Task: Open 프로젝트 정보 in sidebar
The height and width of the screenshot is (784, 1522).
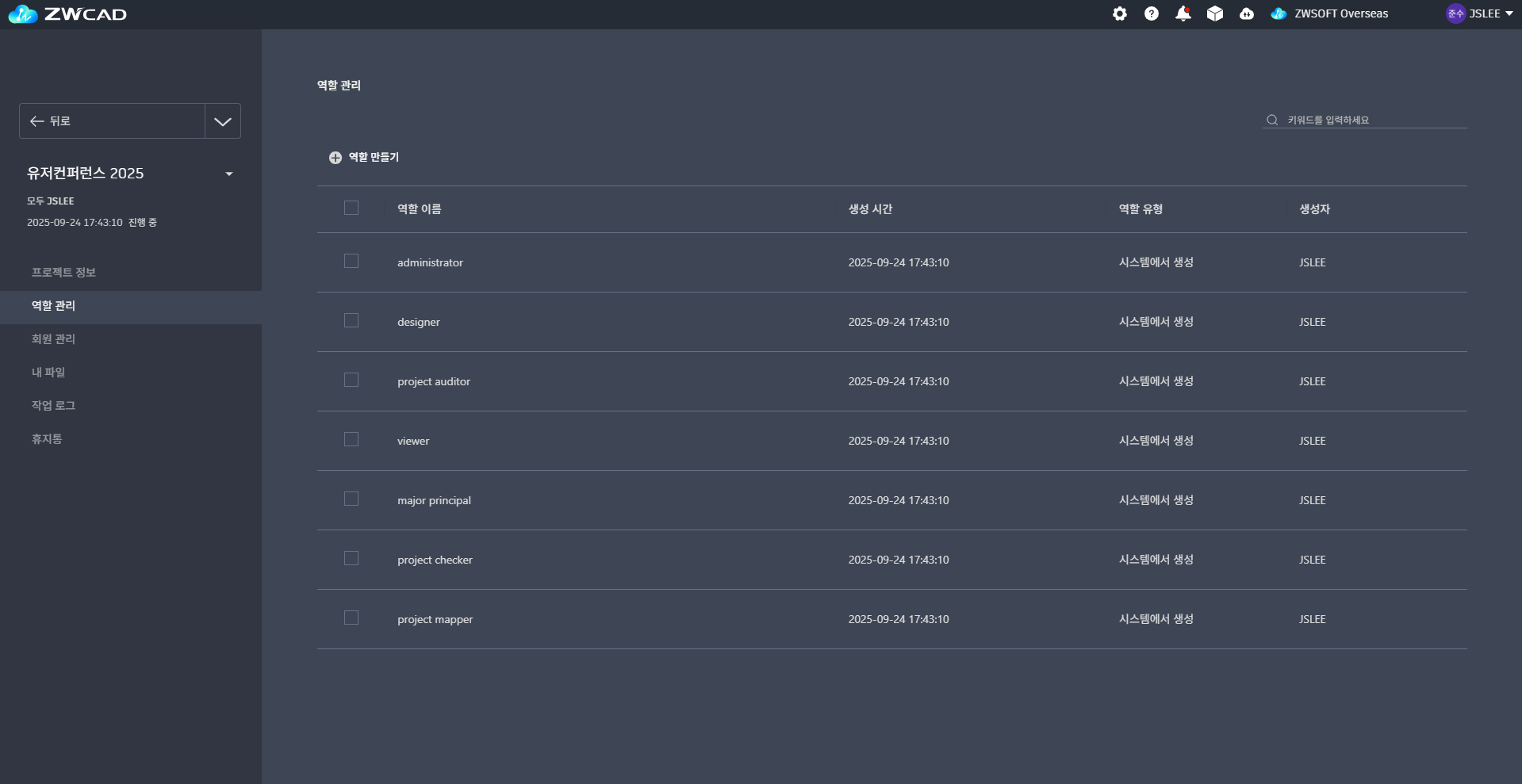Action: click(x=131, y=272)
